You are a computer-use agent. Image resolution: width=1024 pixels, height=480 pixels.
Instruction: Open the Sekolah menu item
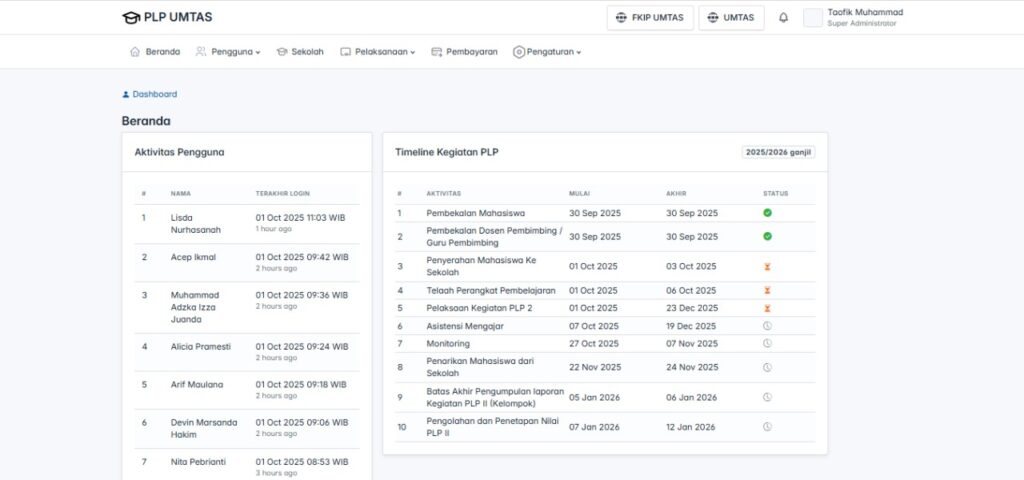(x=300, y=52)
